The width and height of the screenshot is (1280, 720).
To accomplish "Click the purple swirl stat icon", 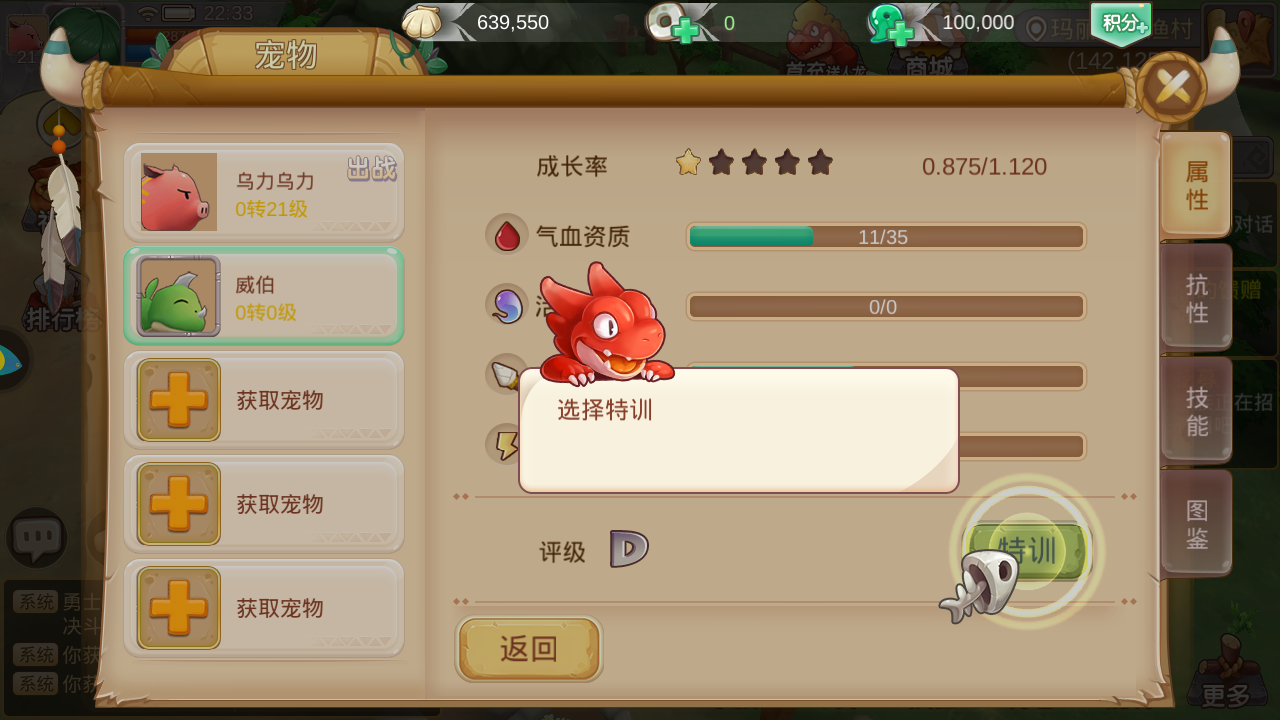I will tap(507, 305).
